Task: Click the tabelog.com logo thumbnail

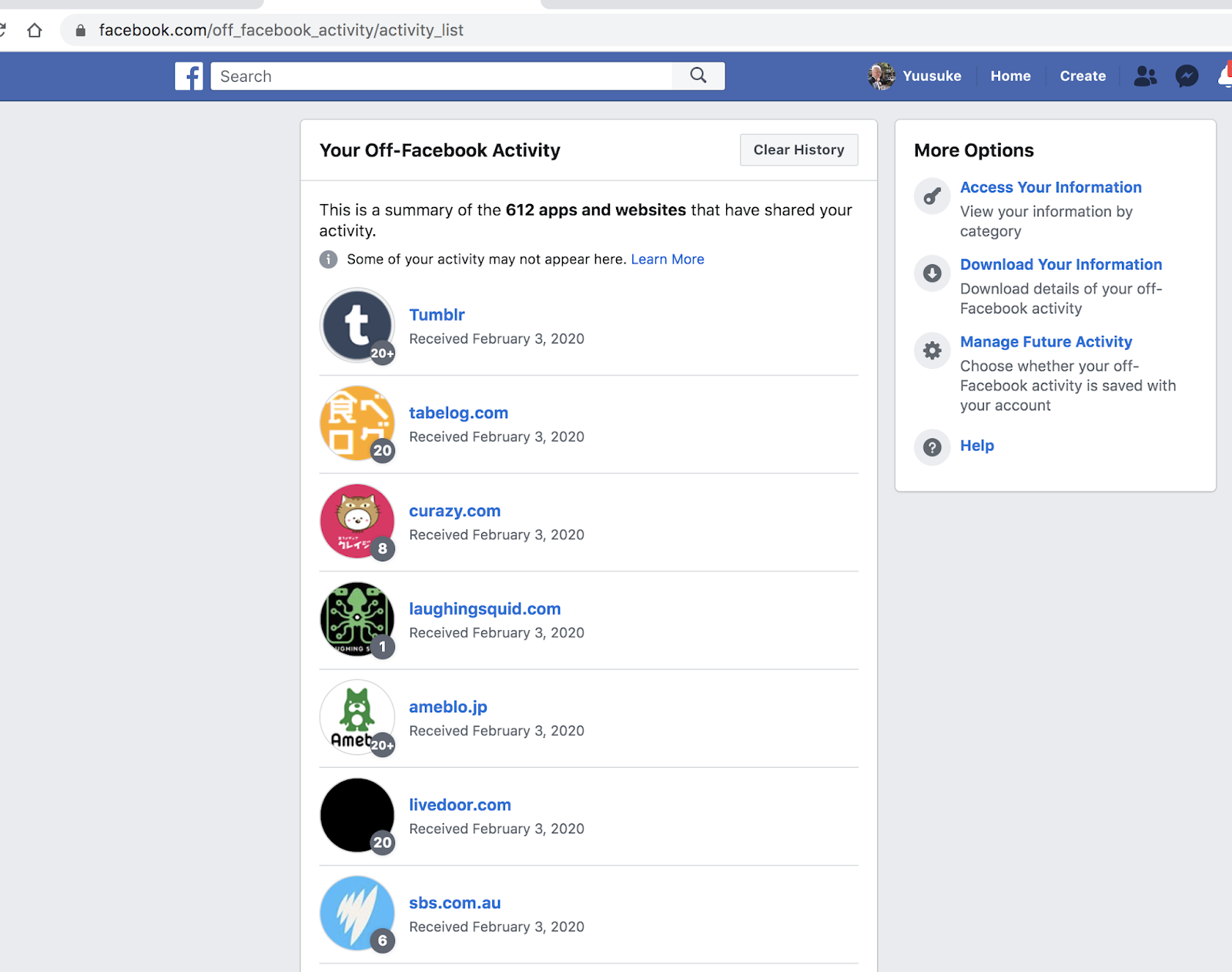Action: pos(357,424)
